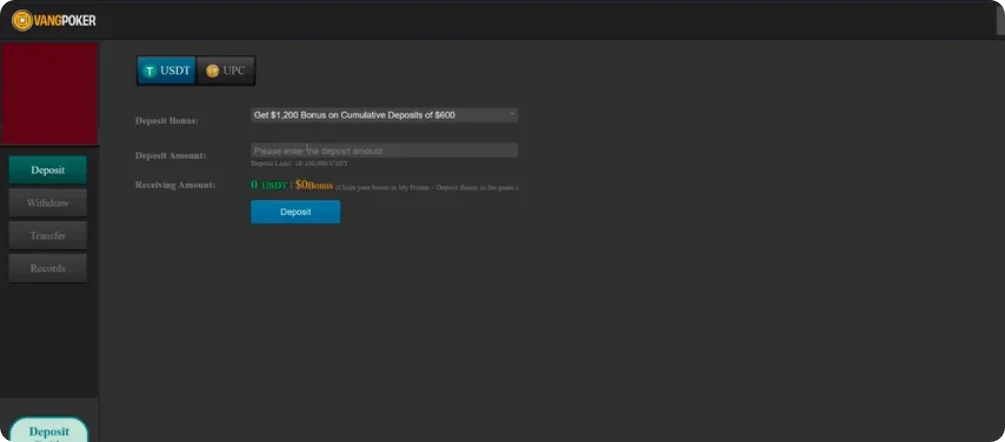Screen dimensions: 1005x442
Task: Click the green USDT Tether coin icon
Action: click(x=150, y=71)
